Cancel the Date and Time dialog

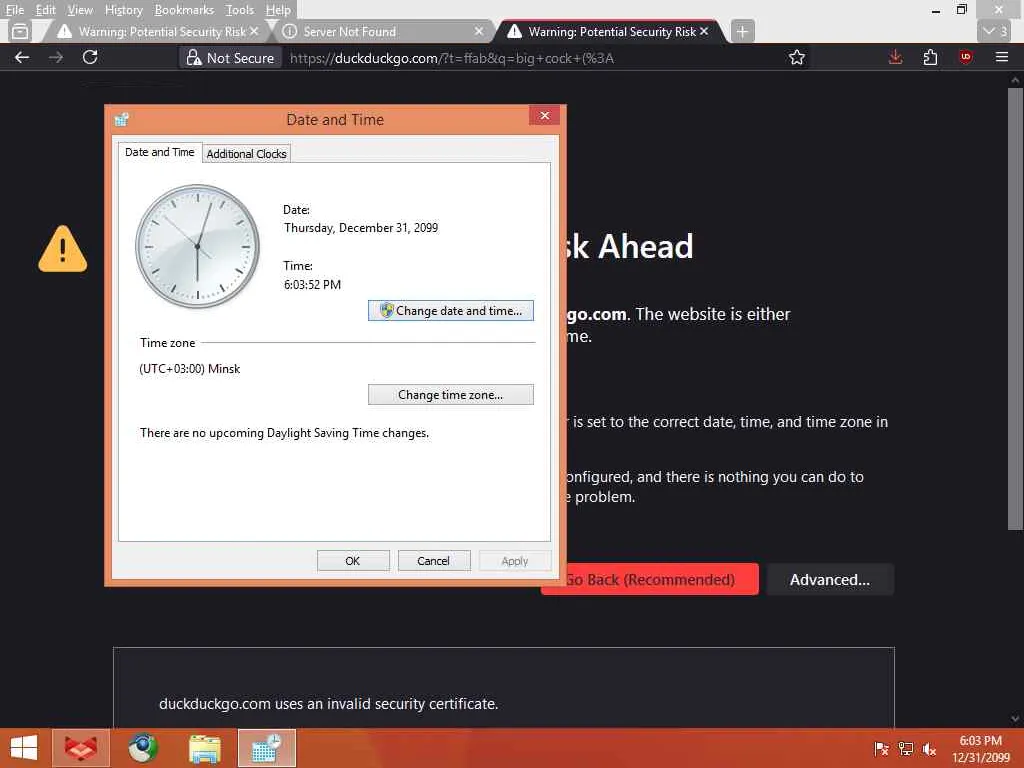click(x=434, y=561)
